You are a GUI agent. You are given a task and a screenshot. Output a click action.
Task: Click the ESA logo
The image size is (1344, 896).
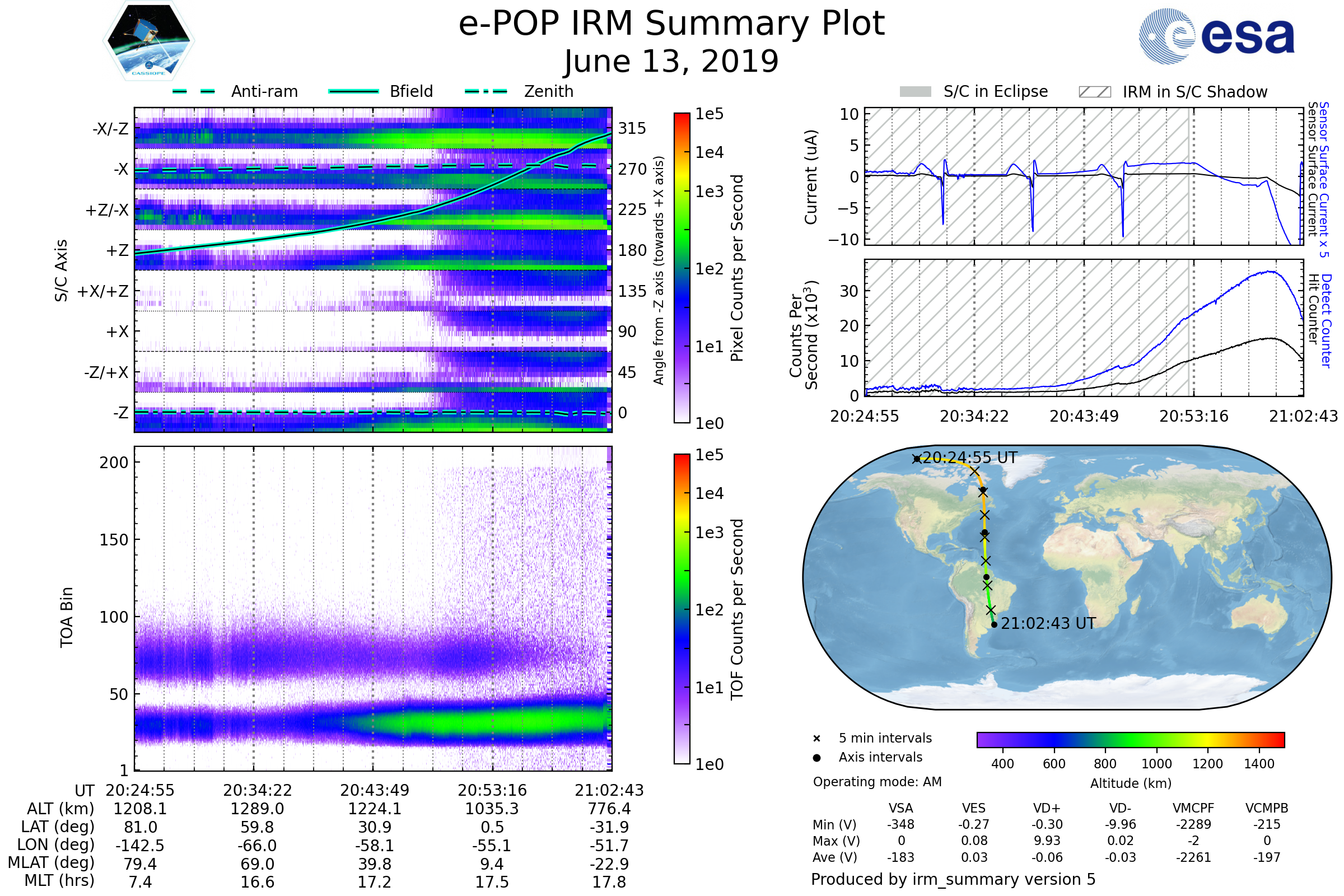click(x=1216, y=36)
